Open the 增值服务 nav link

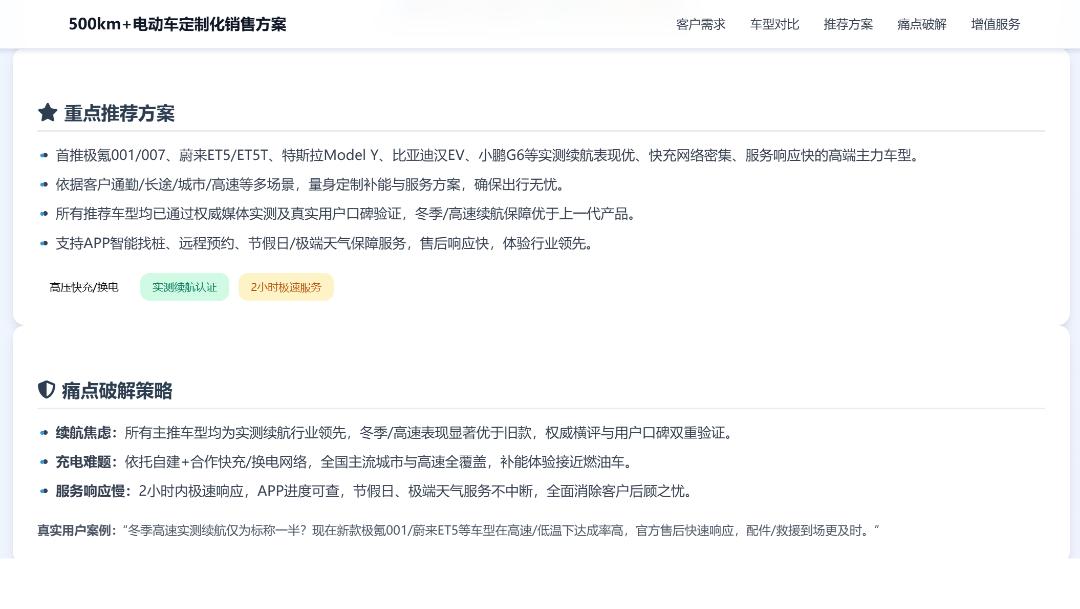click(x=995, y=24)
